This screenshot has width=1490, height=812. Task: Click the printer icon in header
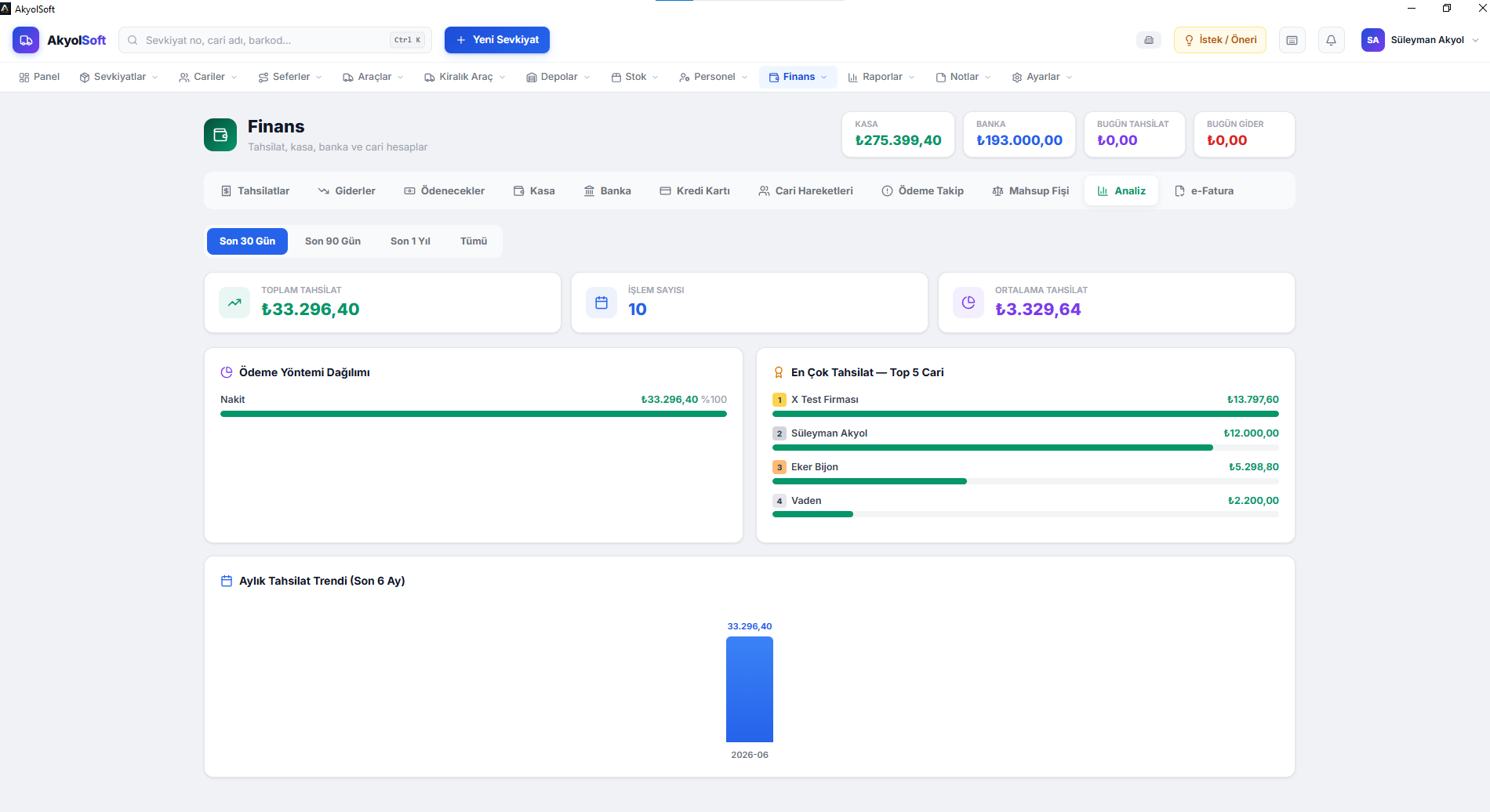[1149, 40]
